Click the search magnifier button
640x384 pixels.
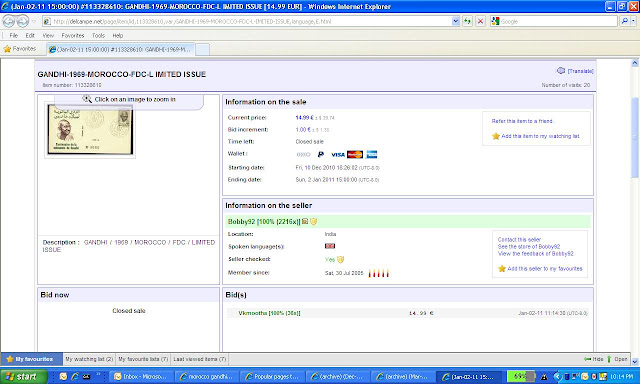click(624, 21)
